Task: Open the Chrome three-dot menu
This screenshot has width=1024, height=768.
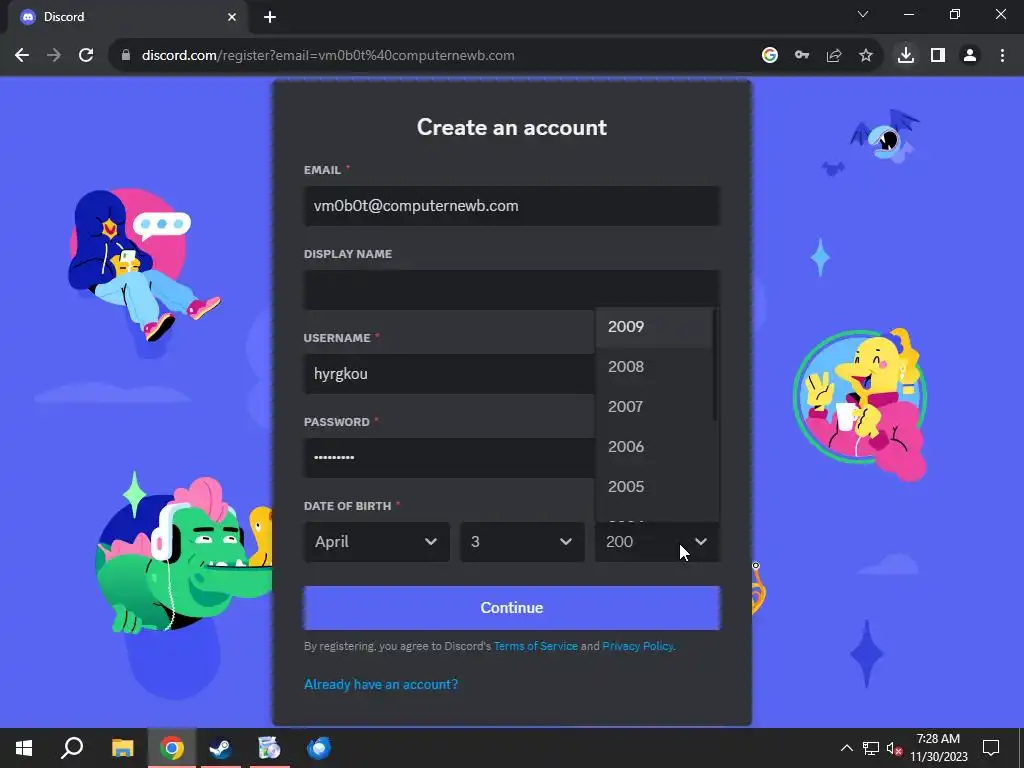Action: click(x=1002, y=56)
